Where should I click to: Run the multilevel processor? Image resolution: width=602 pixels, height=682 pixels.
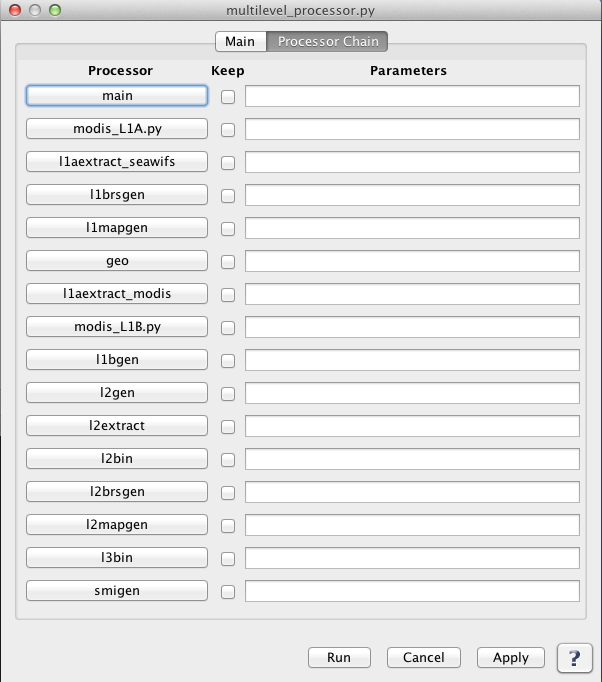[339, 657]
